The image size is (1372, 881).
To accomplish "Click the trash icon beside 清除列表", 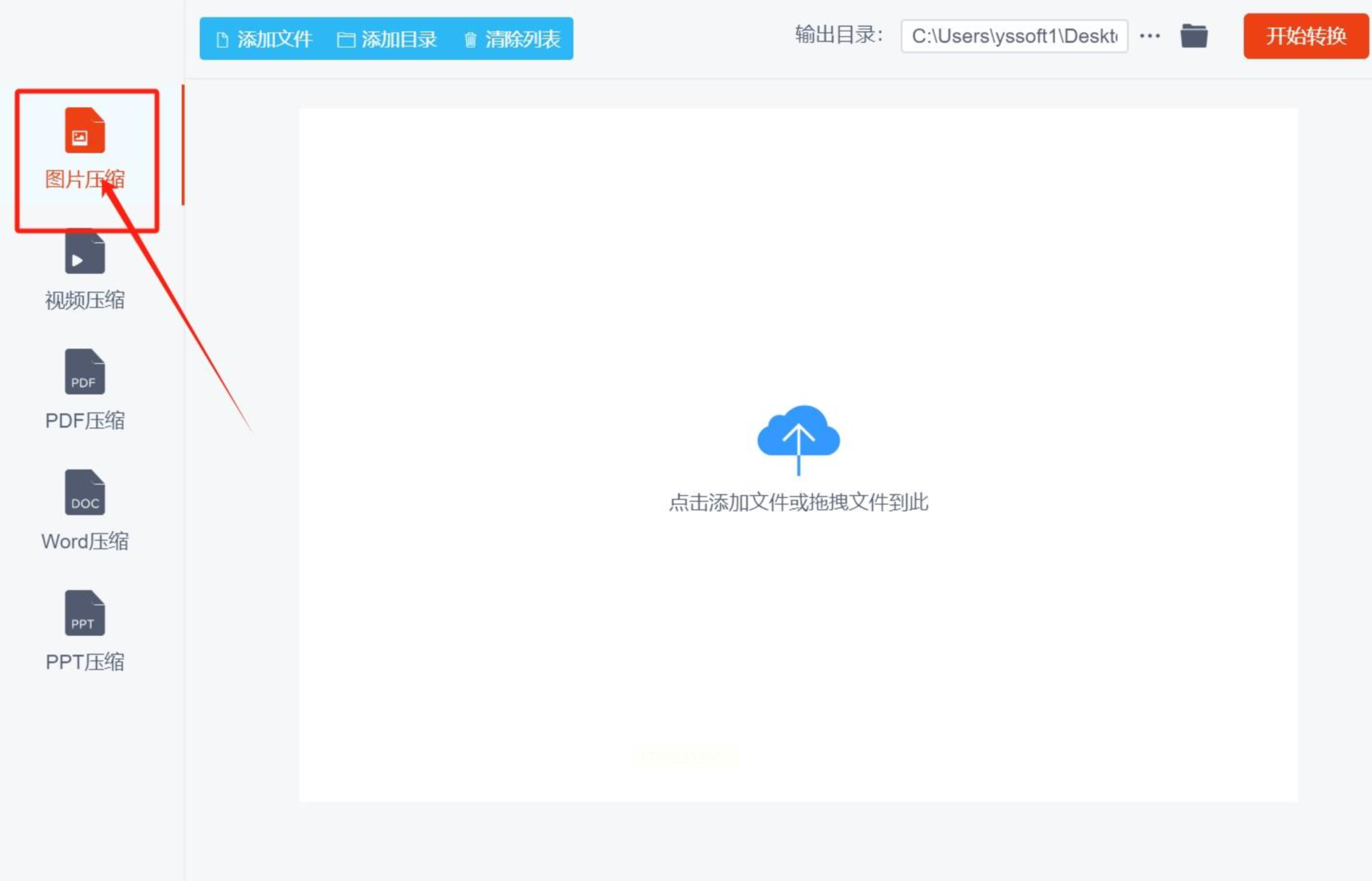I will pyautogui.click(x=470, y=40).
